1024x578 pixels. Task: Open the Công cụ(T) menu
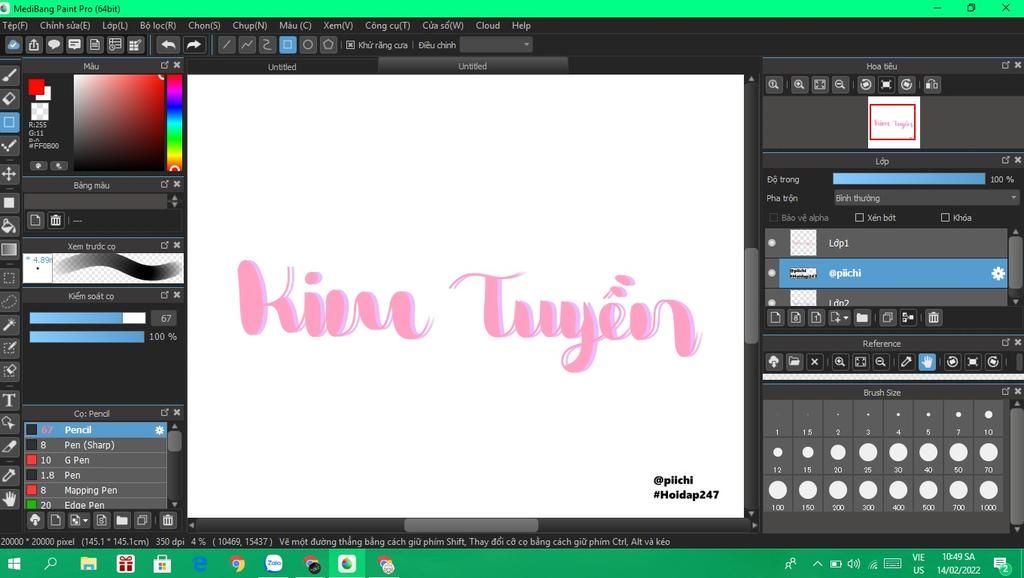[387, 25]
